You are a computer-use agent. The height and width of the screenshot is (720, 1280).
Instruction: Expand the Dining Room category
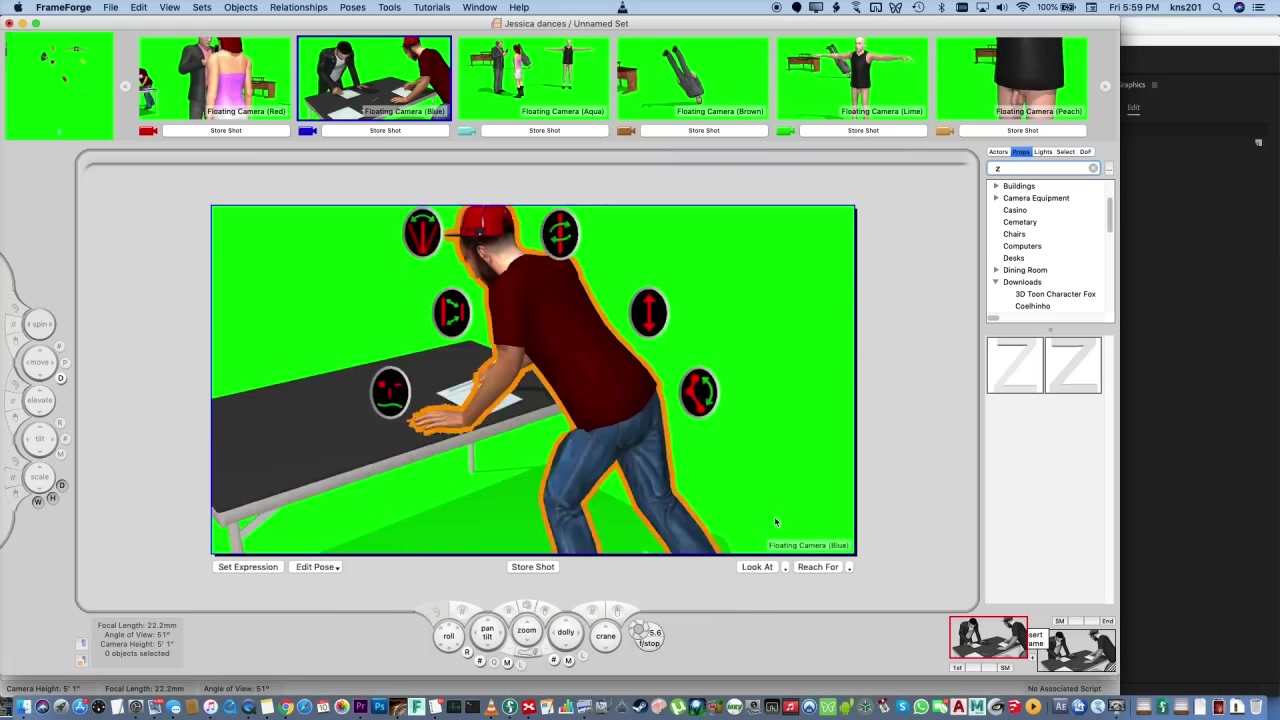pyautogui.click(x=996, y=270)
